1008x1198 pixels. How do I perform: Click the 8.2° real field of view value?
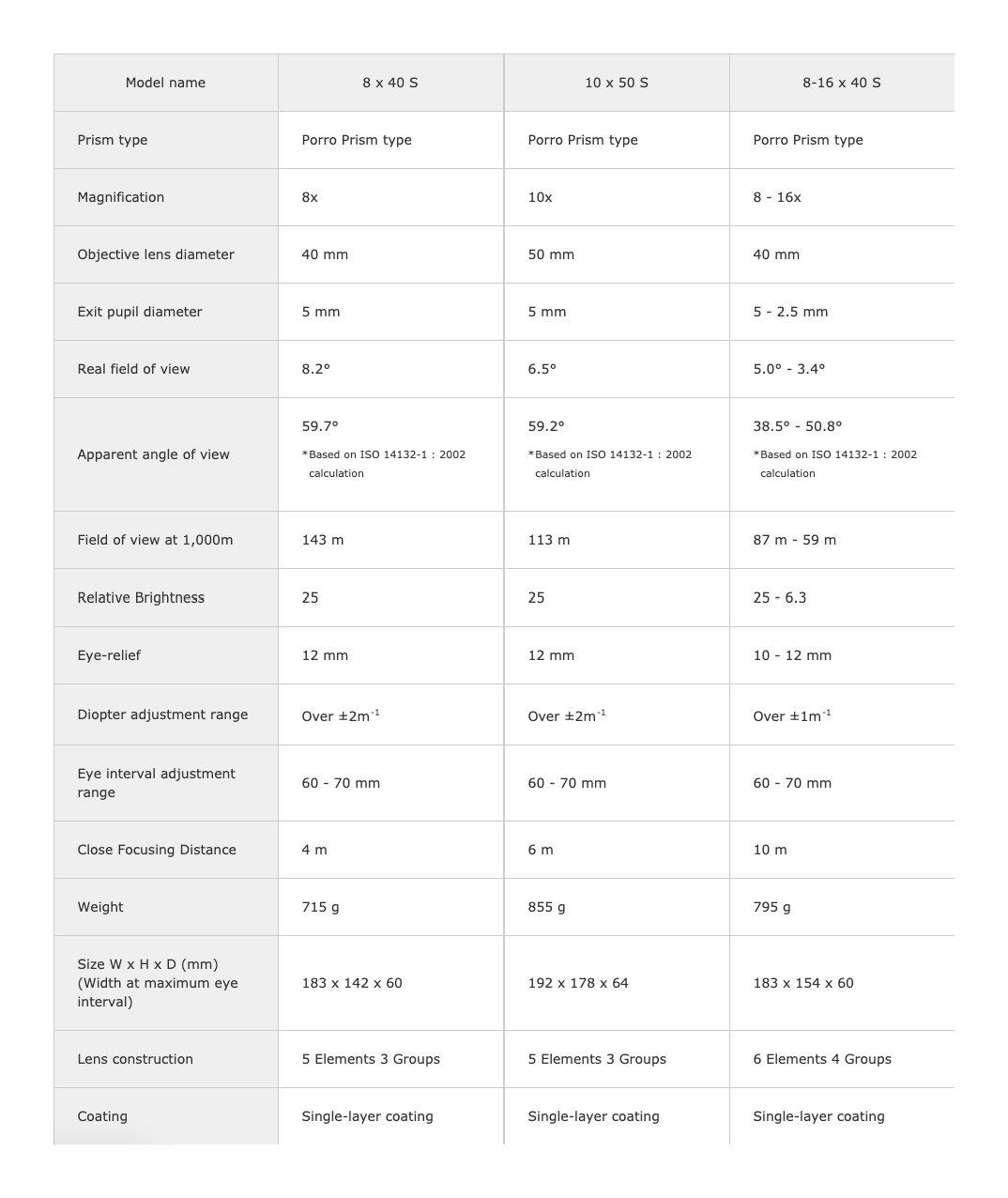(x=316, y=369)
